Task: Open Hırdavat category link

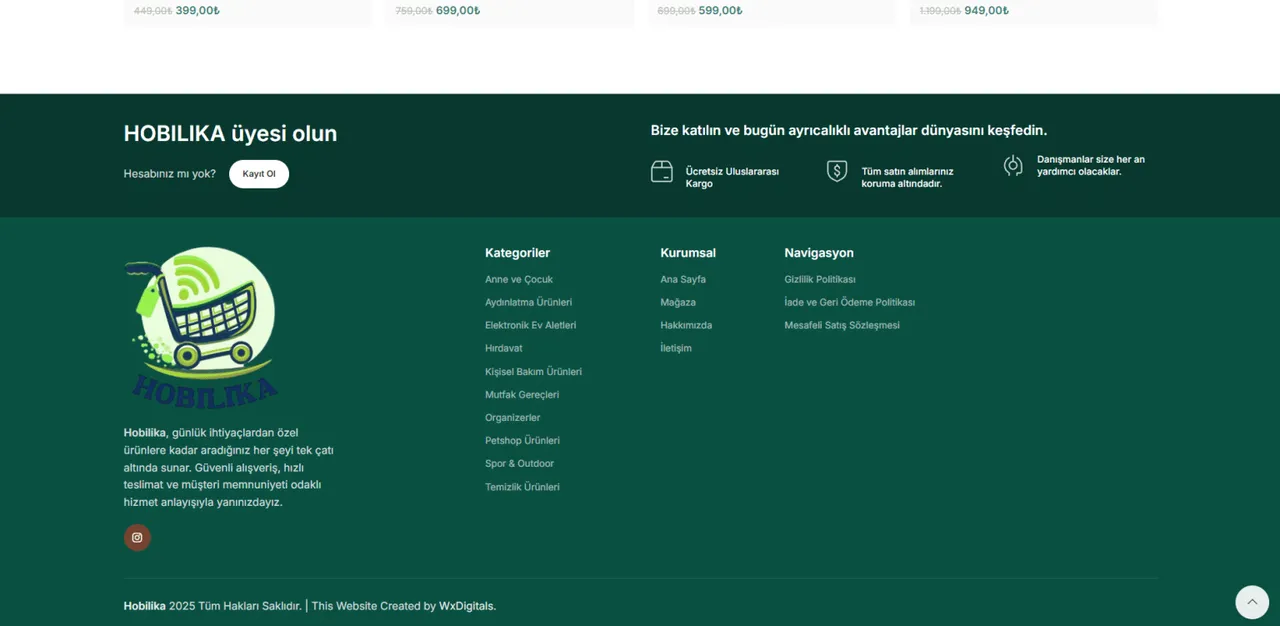Action: point(504,349)
